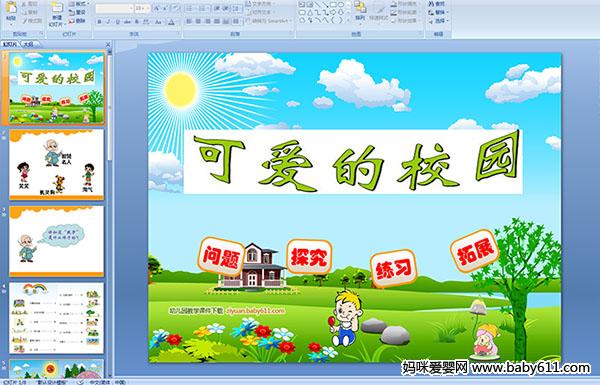Open the Select dropdown in editing group
This screenshot has width=600, height=385.
[438, 20]
